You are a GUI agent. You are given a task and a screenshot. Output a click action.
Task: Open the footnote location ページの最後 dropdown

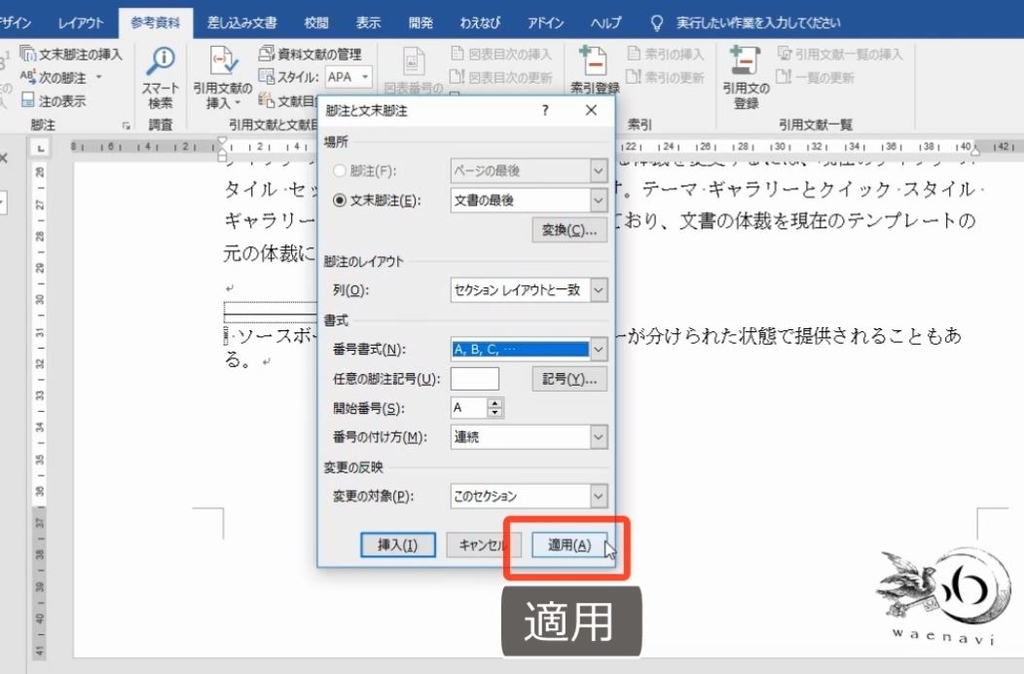click(x=598, y=171)
